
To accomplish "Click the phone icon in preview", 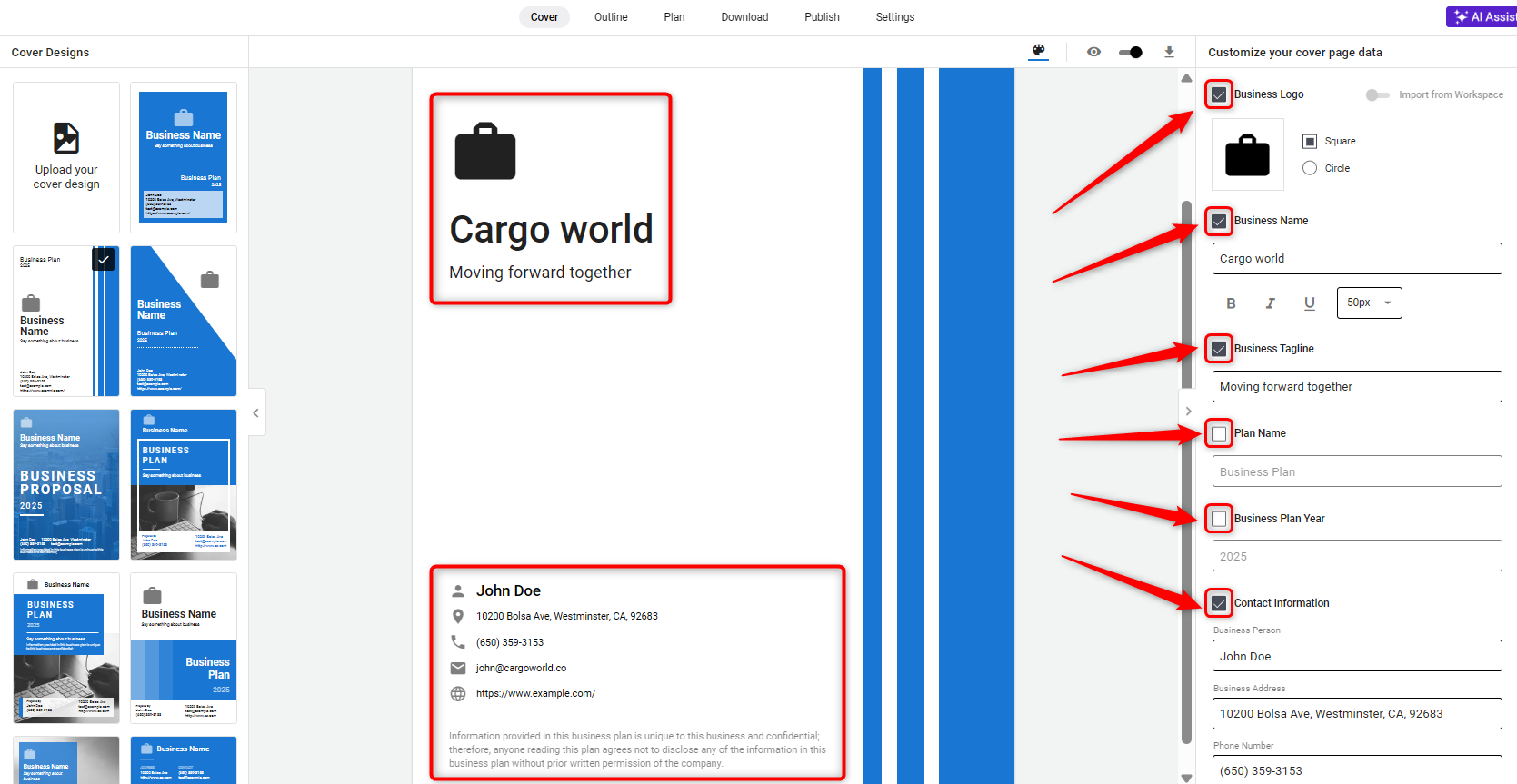I will [x=458, y=642].
